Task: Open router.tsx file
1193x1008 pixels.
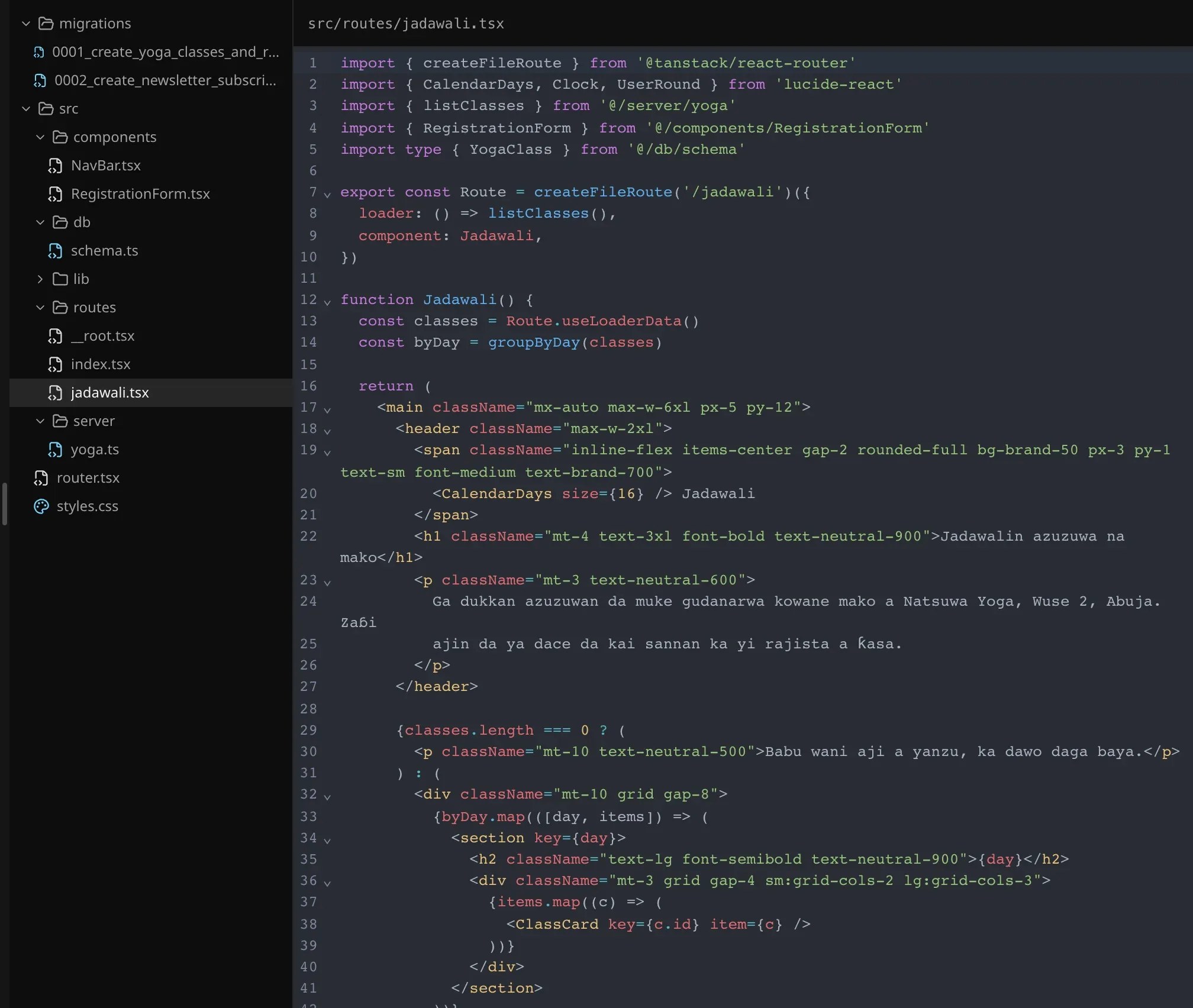Action: coord(88,478)
